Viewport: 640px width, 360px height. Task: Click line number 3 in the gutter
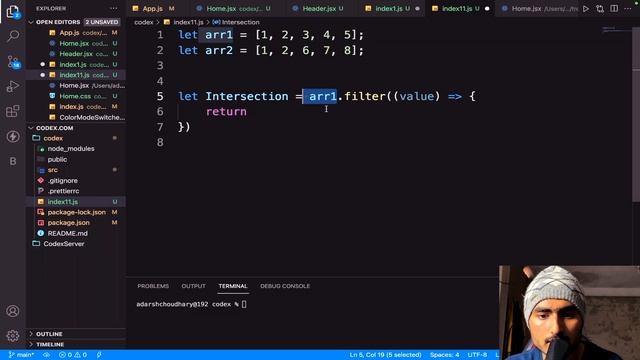tap(160, 66)
